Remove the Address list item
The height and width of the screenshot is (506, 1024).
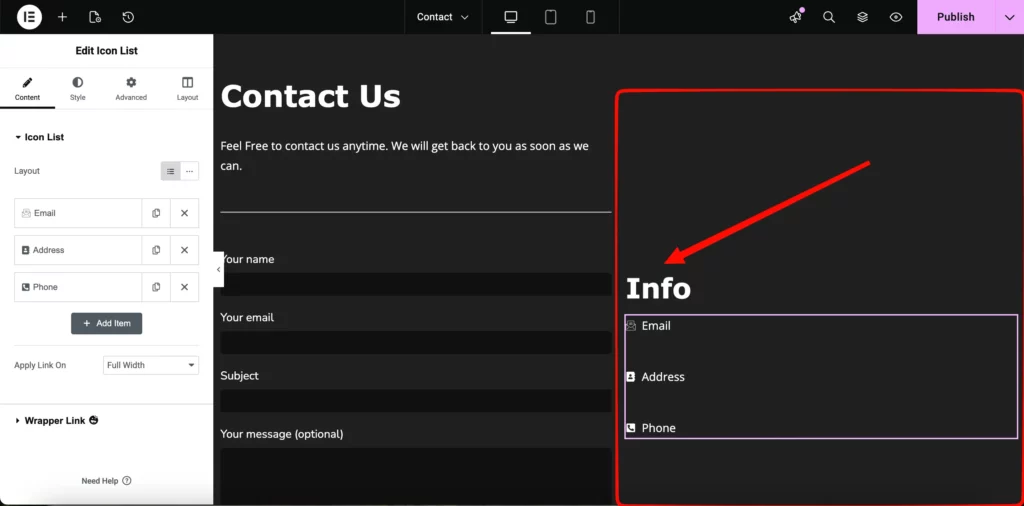pos(185,250)
